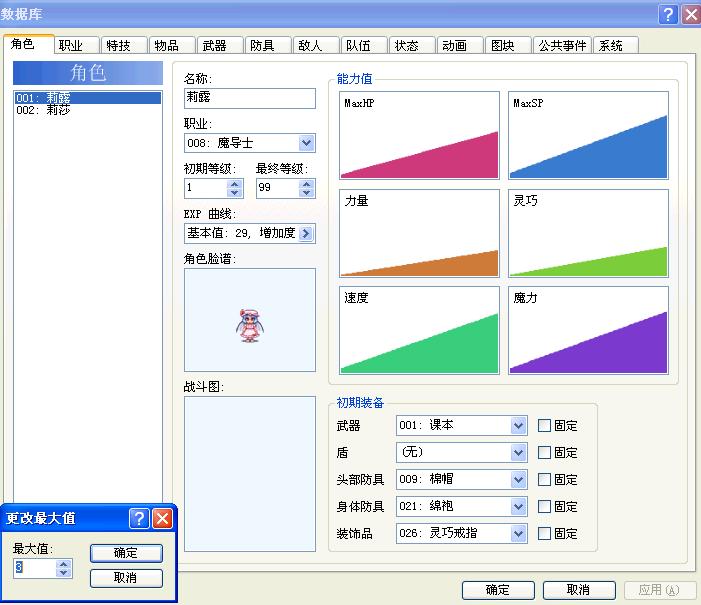Decrease 最终等级 with the down arrow
Viewport: 701px width, 605px height.
pos(306,193)
